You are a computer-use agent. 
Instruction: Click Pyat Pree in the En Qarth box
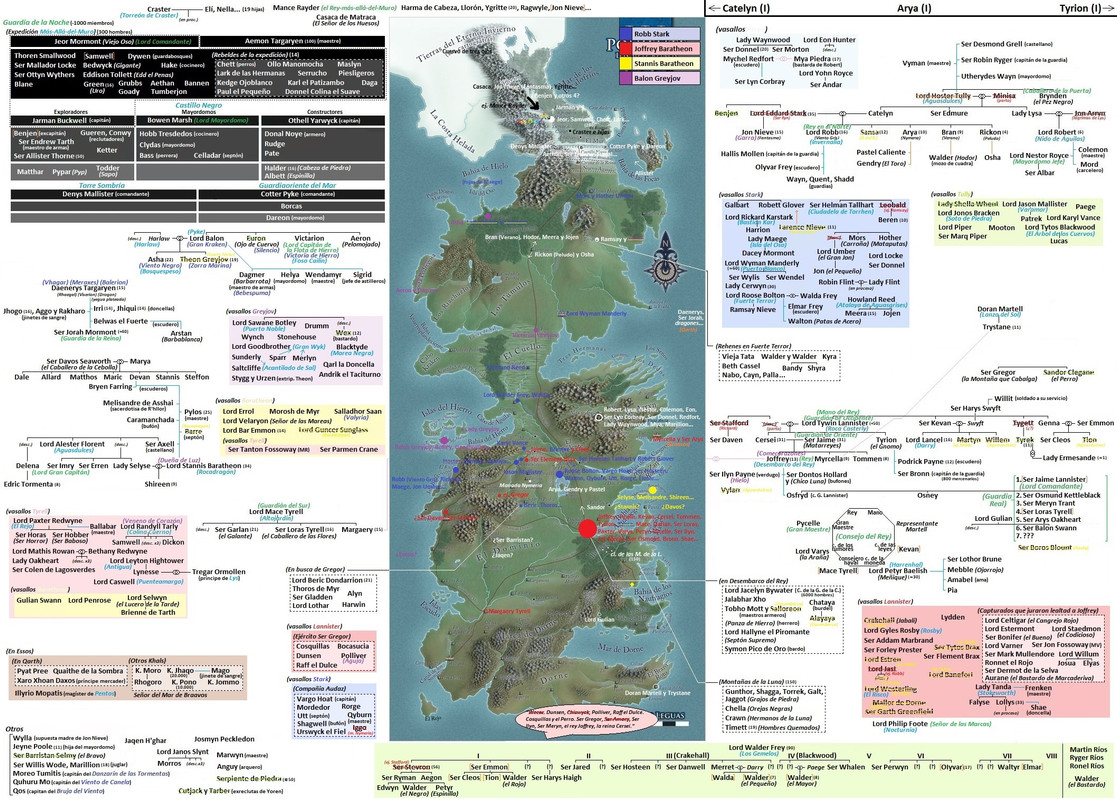coord(32,671)
